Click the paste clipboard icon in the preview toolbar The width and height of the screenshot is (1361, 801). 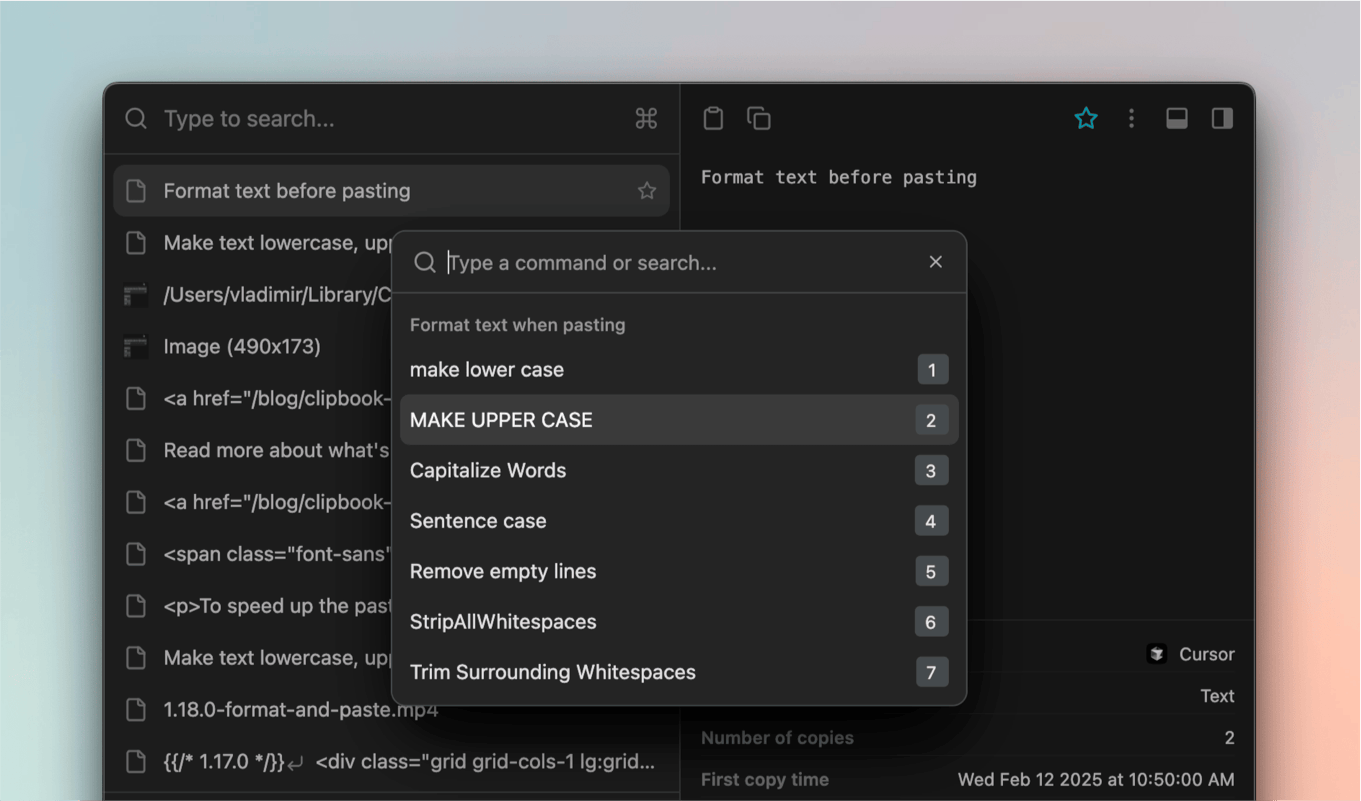click(713, 118)
